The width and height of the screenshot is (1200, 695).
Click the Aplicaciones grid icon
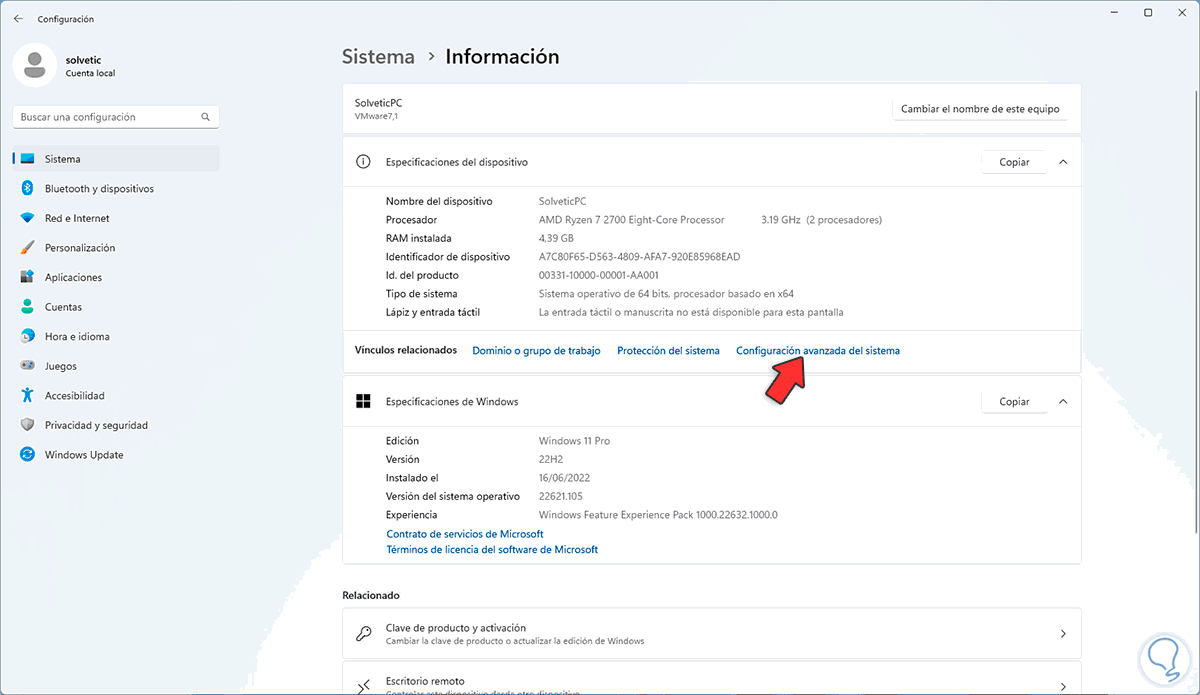(27, 277)
